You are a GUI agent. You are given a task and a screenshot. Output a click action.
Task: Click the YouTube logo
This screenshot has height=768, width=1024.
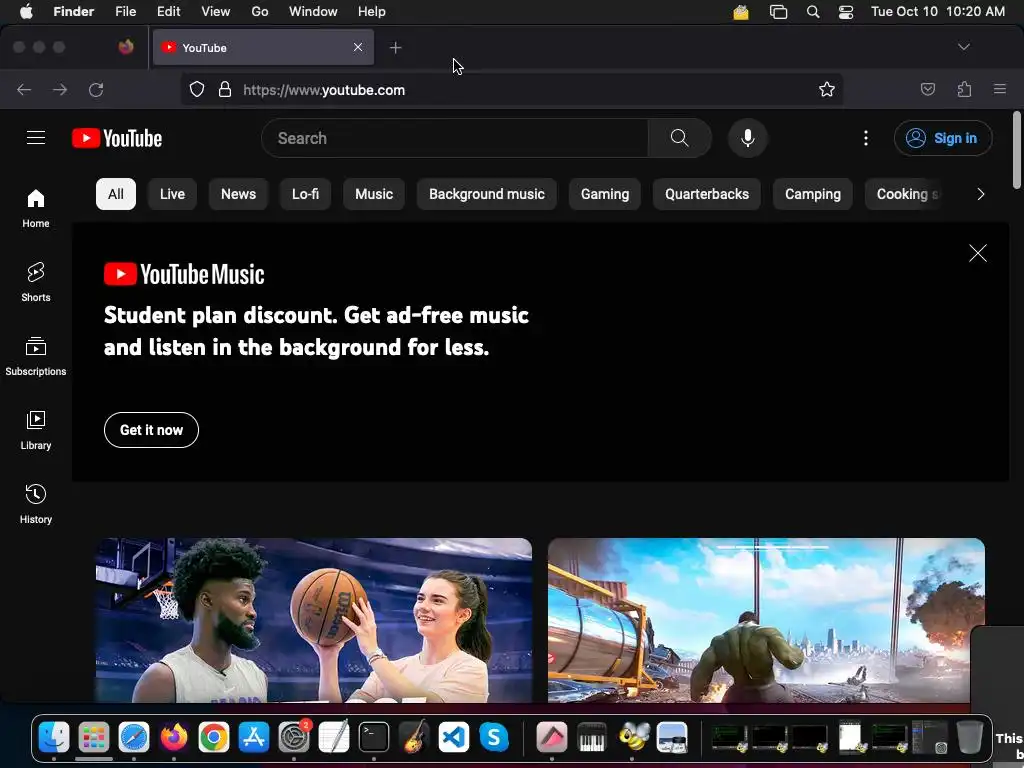[x=117, y=138]
